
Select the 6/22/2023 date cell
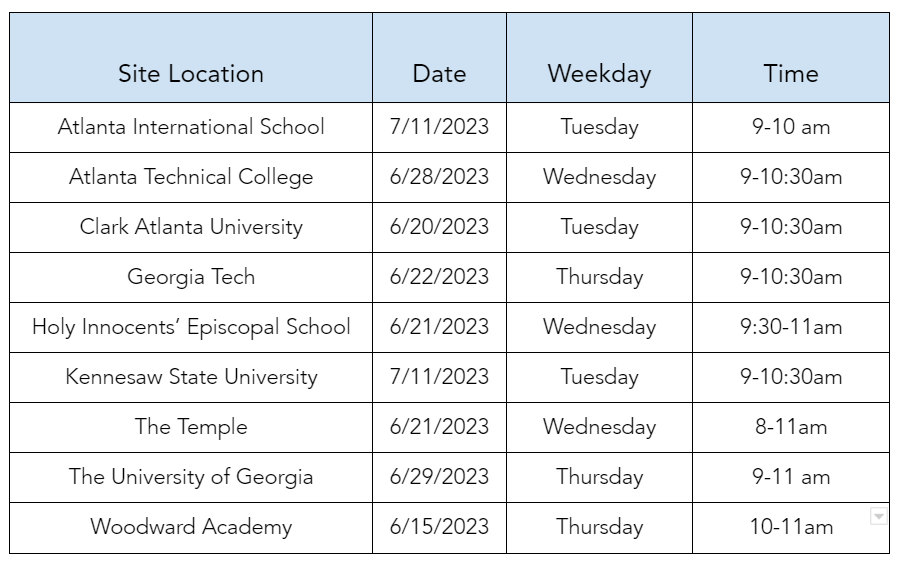pyautogui.click(x=439, y=277)
